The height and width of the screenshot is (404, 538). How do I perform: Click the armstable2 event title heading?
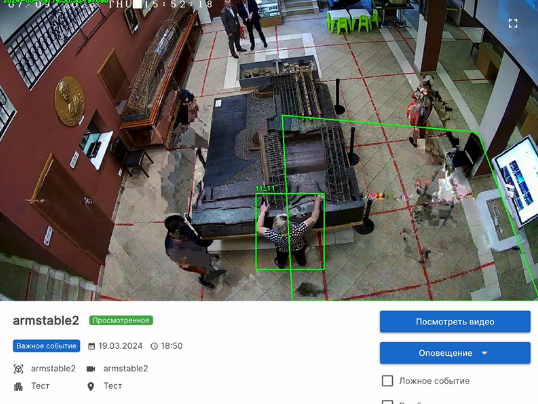tap(46, 321)
